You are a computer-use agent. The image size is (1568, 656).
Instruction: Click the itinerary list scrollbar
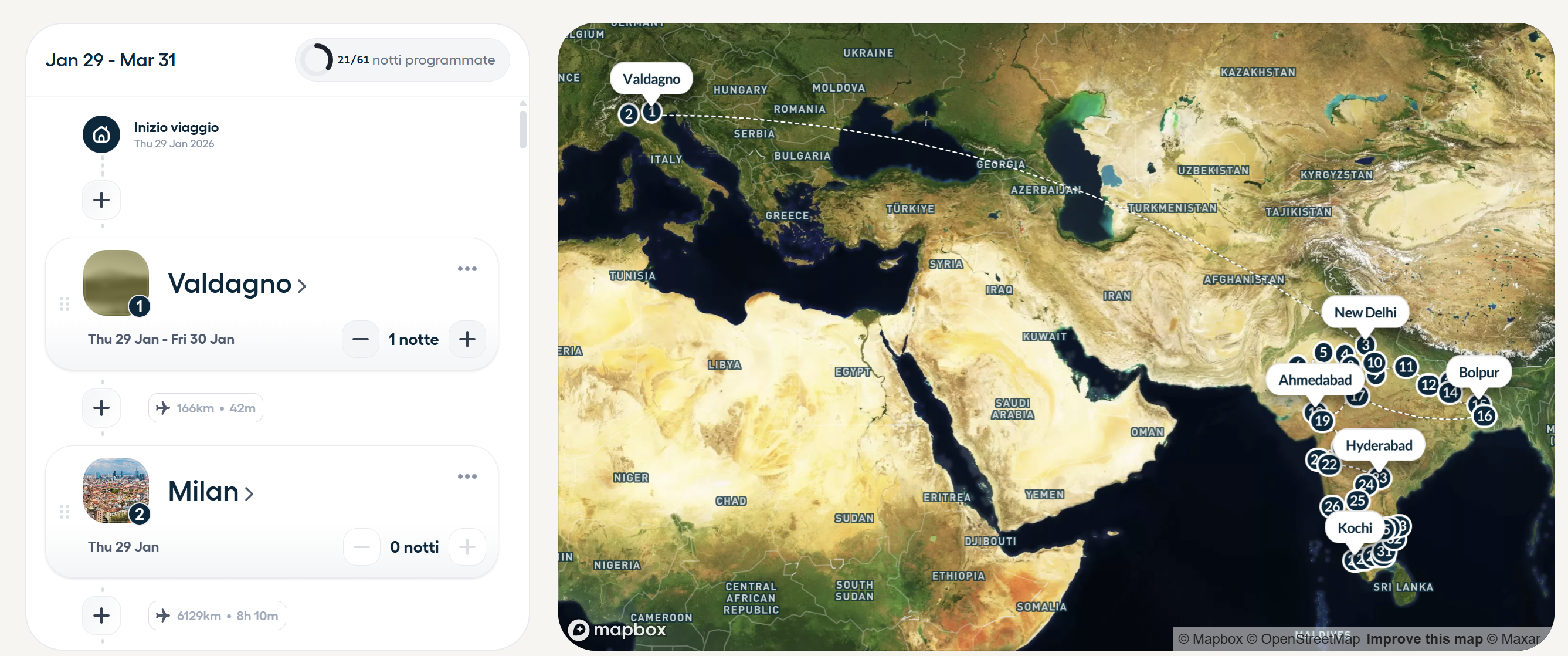(522, 129)
